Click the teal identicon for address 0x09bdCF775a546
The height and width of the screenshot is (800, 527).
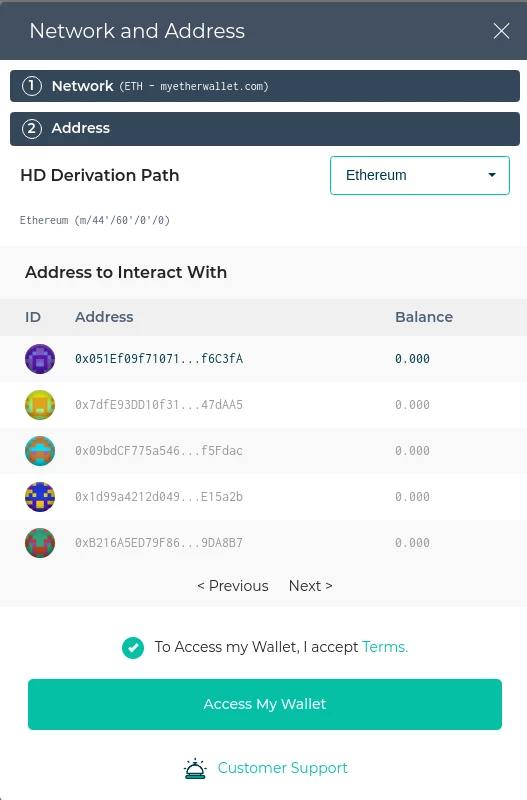click(x=40, y=451)
